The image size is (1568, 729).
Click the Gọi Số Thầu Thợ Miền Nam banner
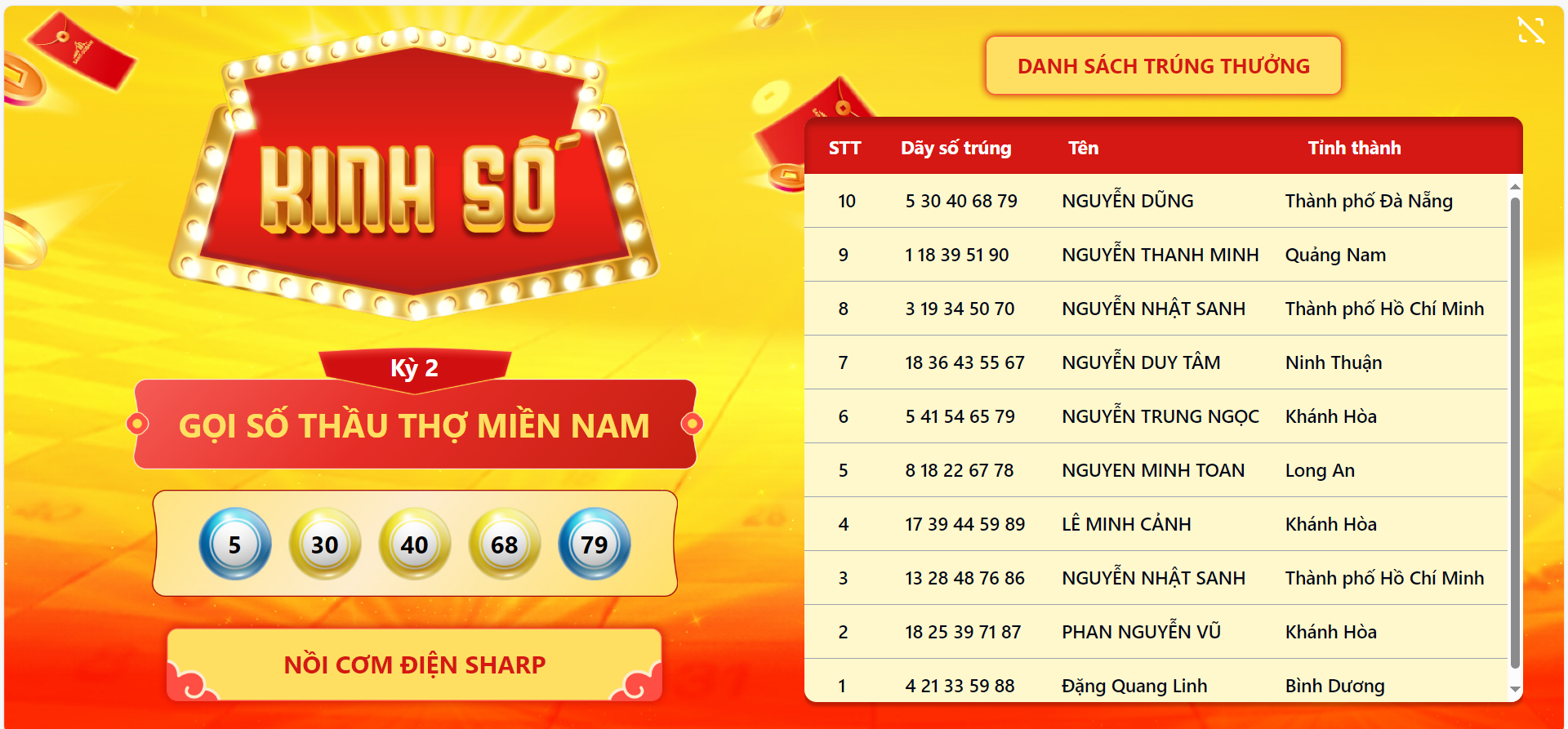415,425
